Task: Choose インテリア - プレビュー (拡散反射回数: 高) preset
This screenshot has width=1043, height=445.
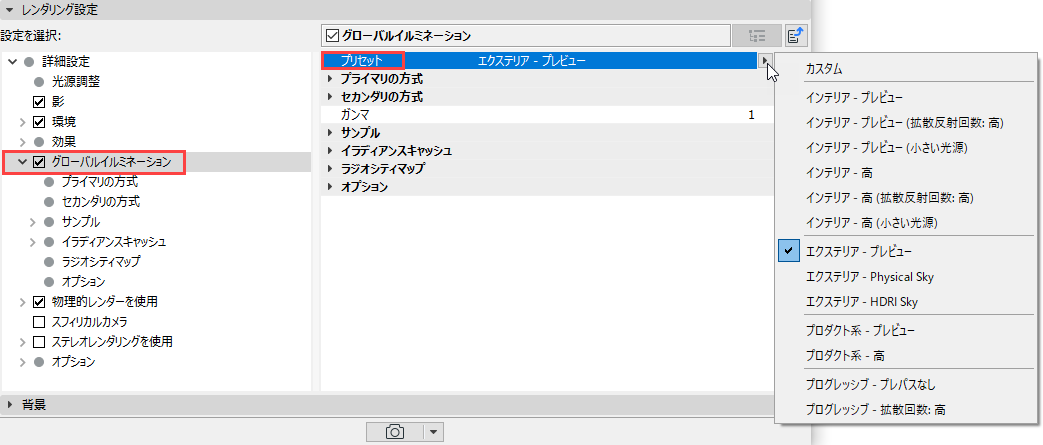Action: click(905, 122)
